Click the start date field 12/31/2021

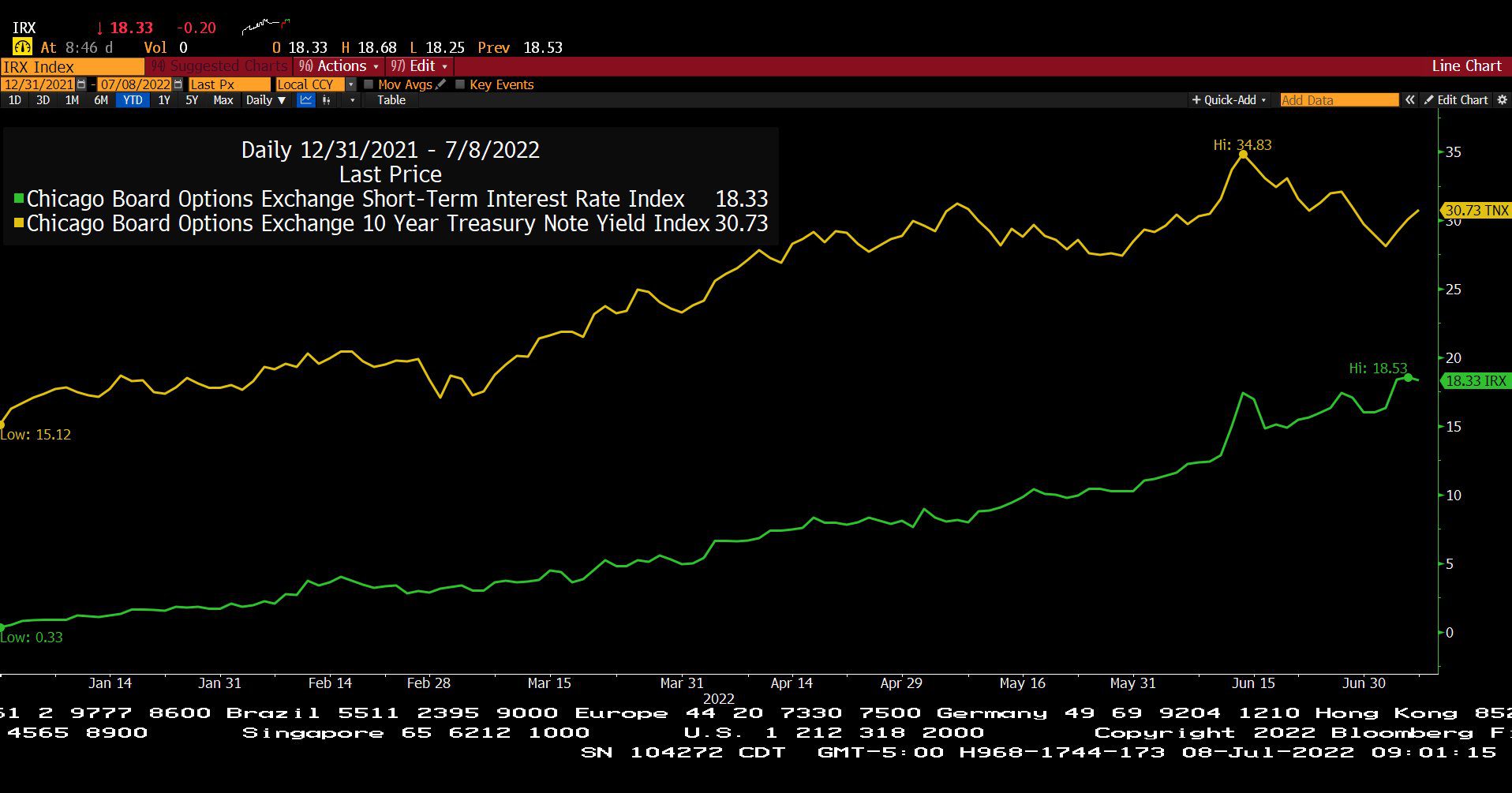tap(39, 84)
